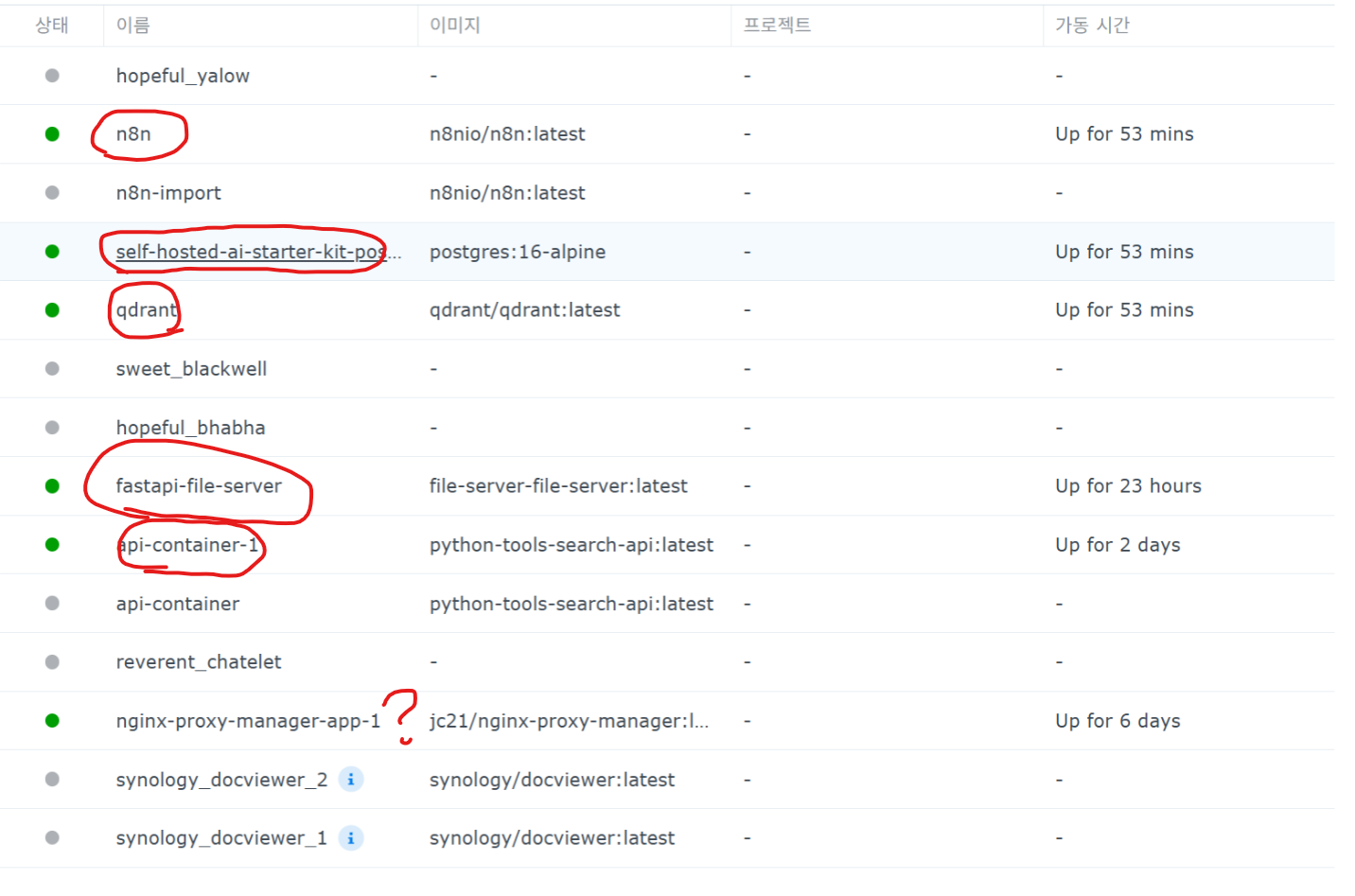Click python-tools-search-api:latest in the stopped api-container row
This screenshot has width=1355, height=896.
click(x=572, y=604)
